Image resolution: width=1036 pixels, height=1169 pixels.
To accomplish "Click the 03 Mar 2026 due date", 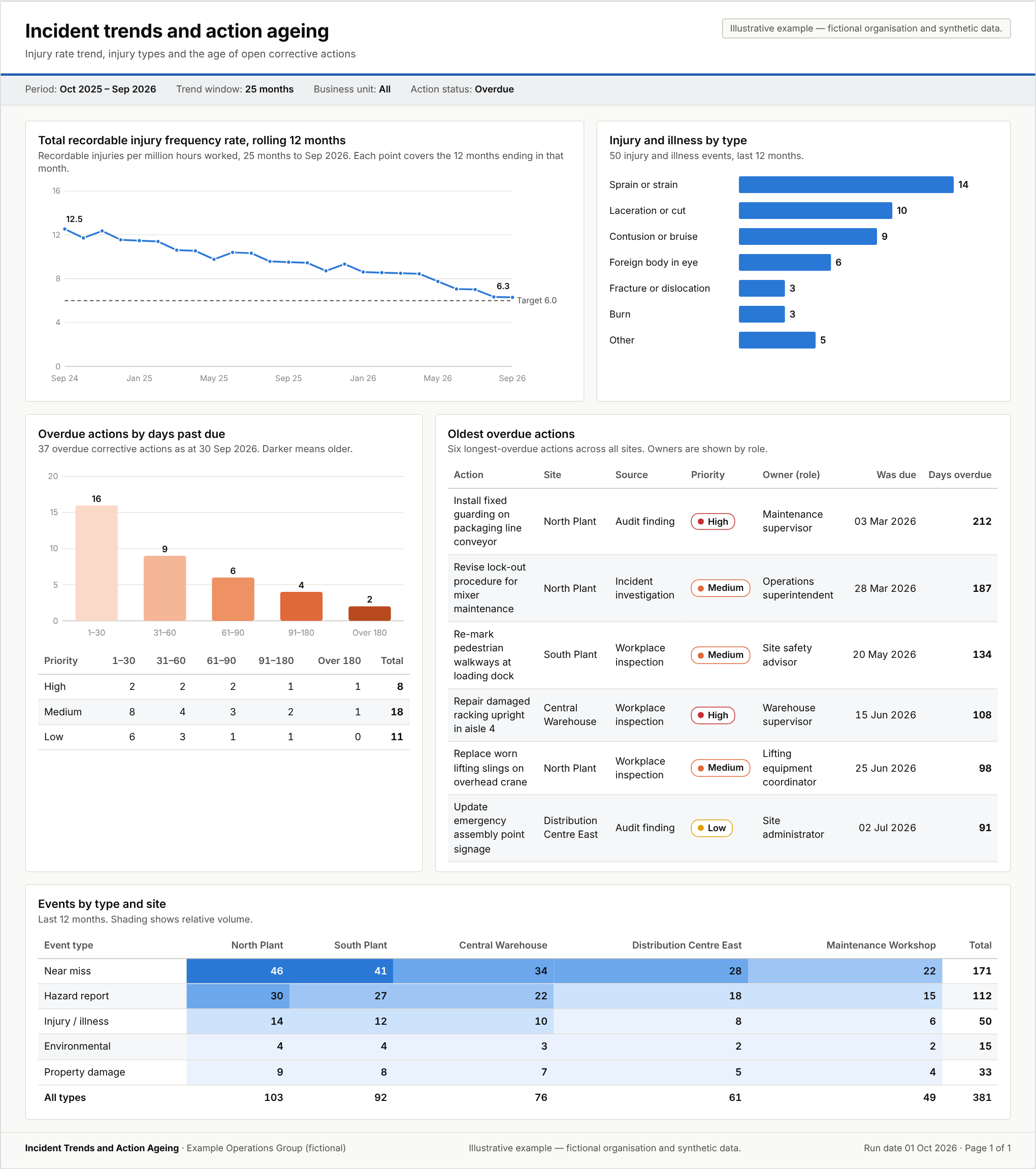I will click(x=885, y=522).
